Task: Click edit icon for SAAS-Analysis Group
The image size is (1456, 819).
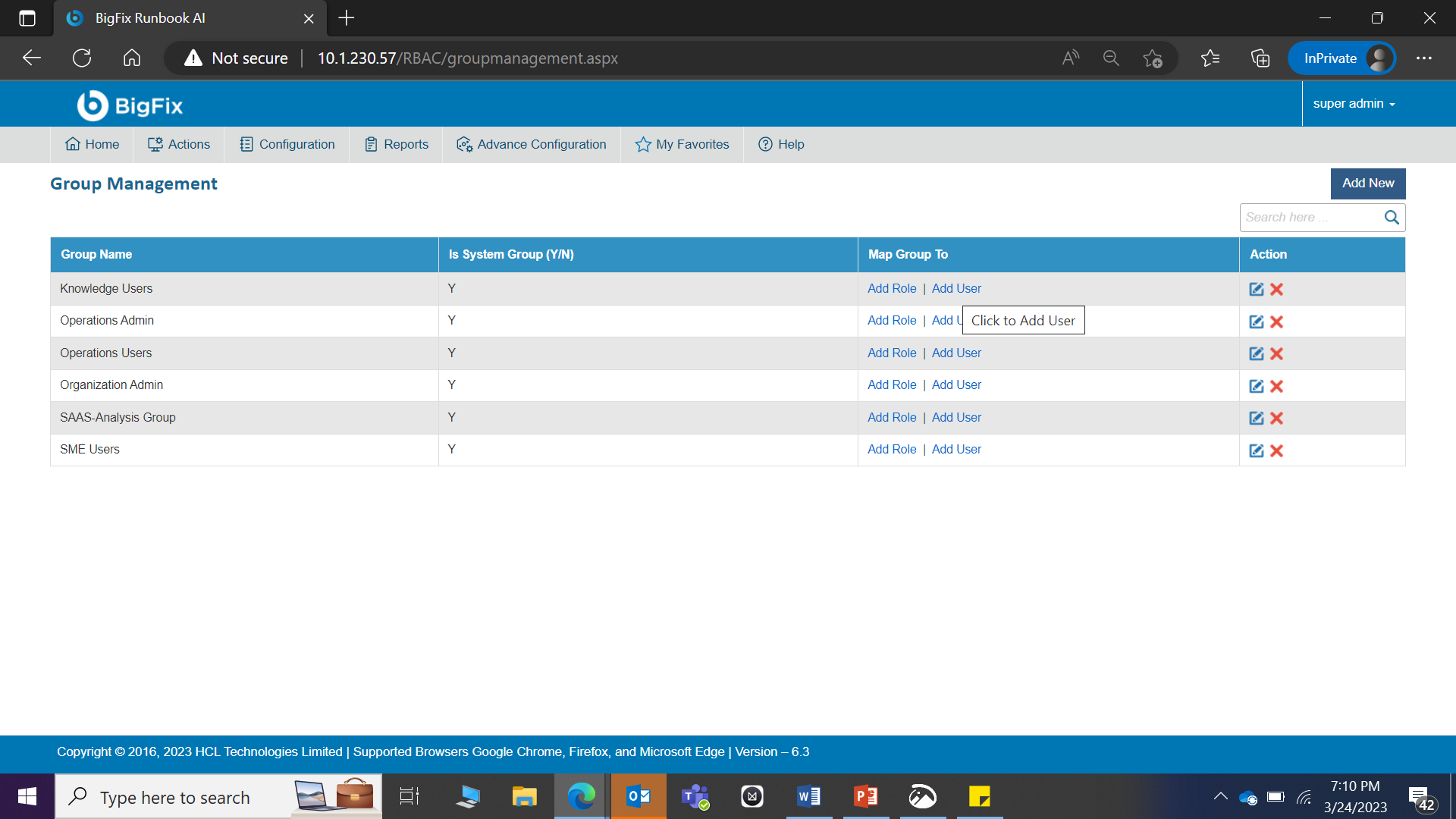Action: point(1256,418)
